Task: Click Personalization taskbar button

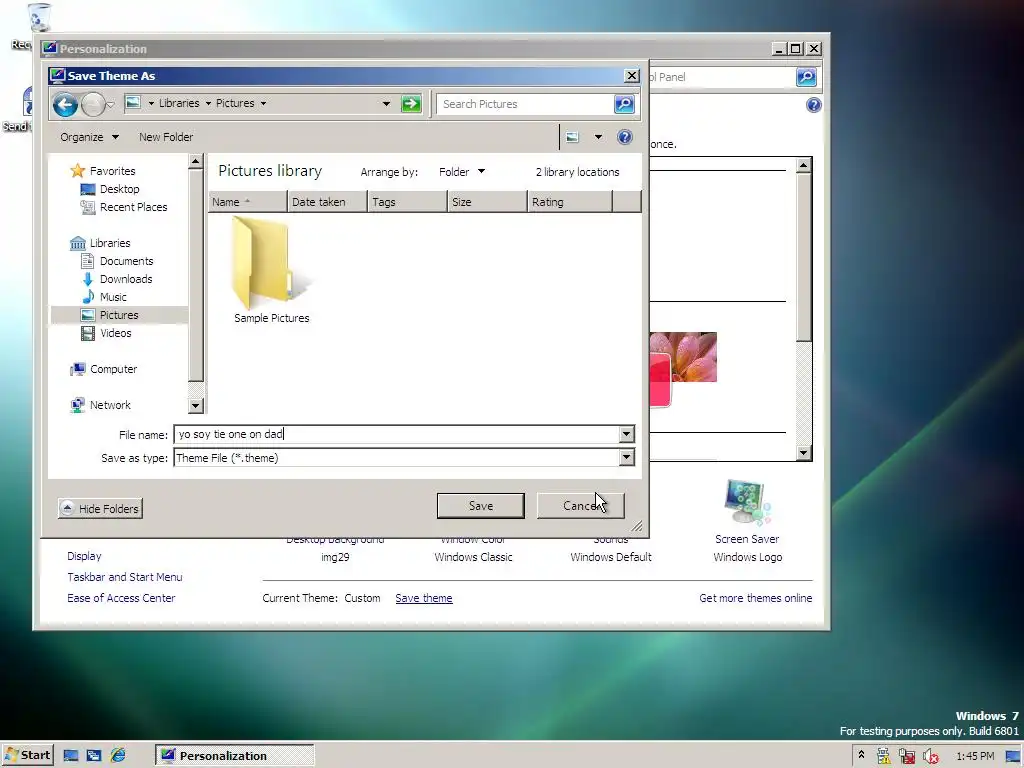Action: pyautogui.click(x=234, y=756)
